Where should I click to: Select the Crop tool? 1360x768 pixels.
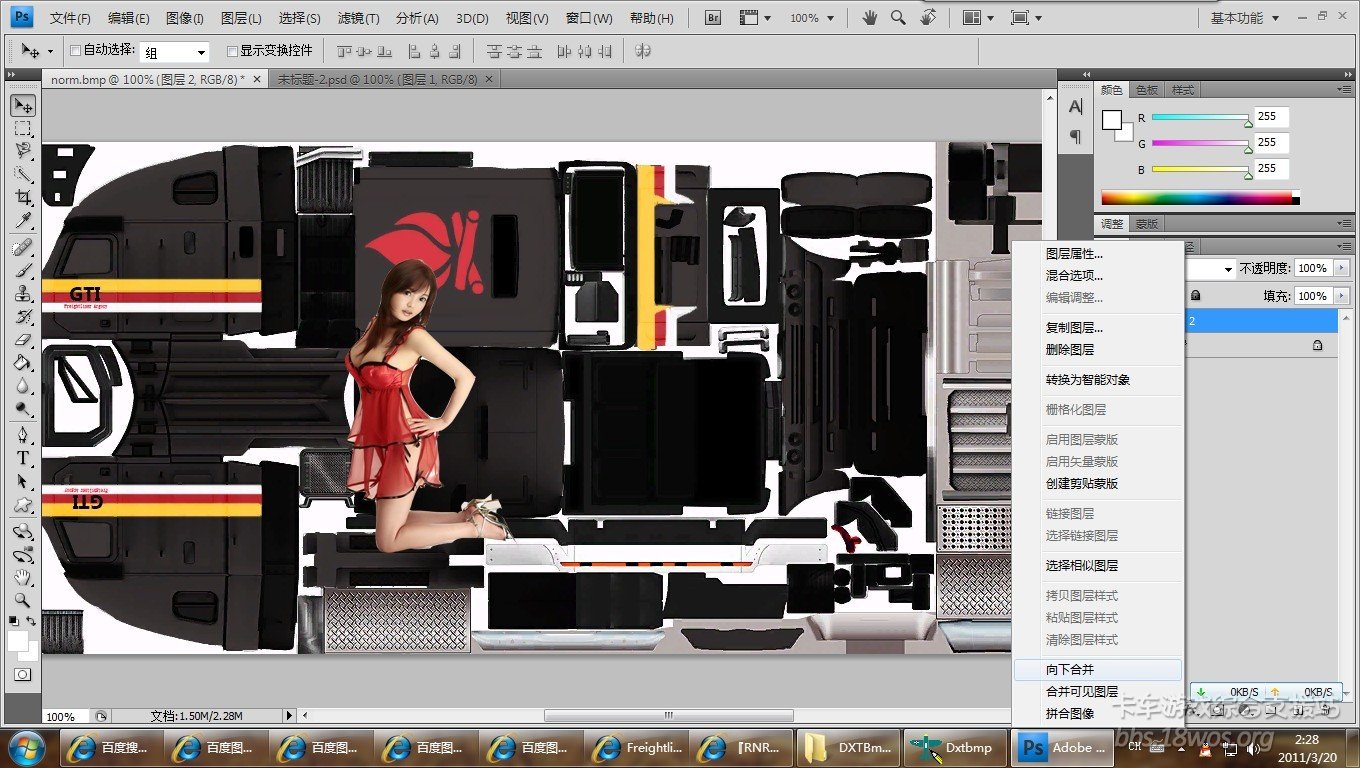(23, 198)
